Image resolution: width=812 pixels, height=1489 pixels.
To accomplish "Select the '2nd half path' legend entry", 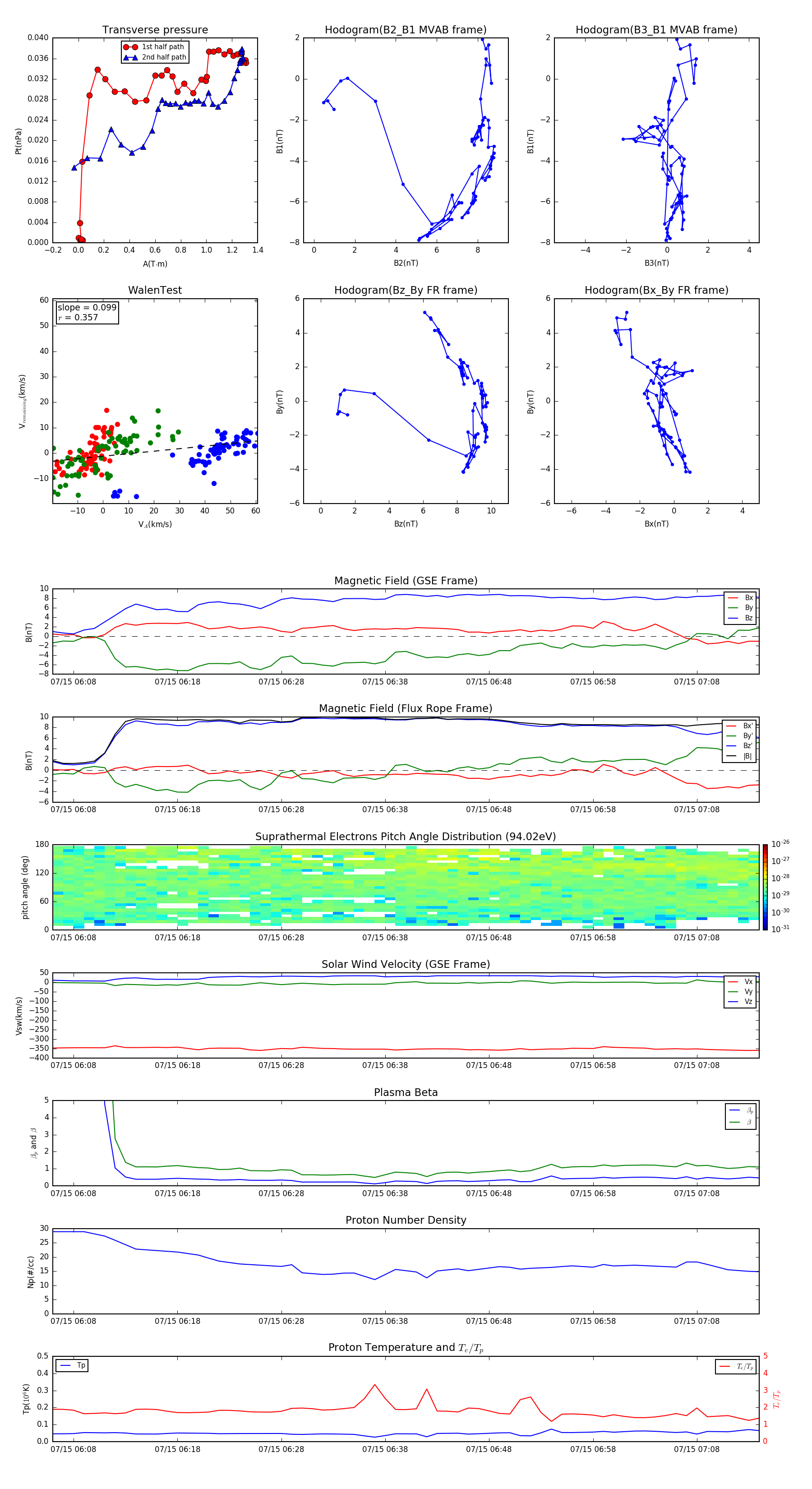I will (x=155, y=57).
